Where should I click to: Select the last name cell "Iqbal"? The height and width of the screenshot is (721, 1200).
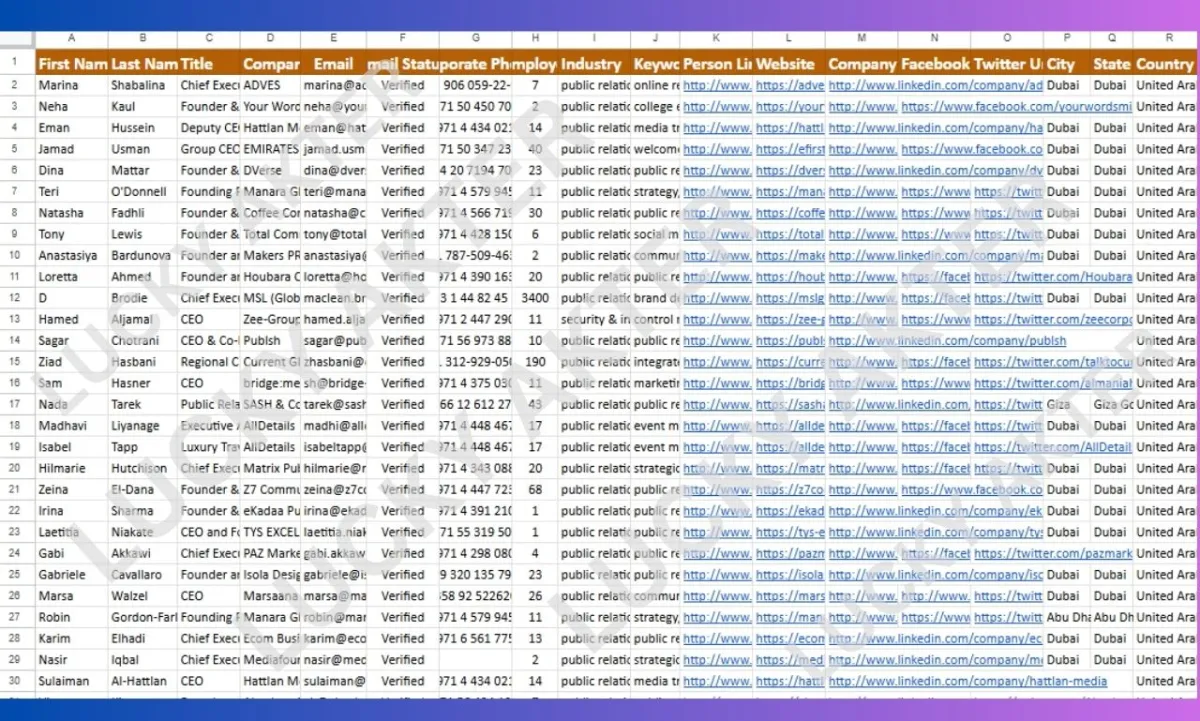[143, 660]
